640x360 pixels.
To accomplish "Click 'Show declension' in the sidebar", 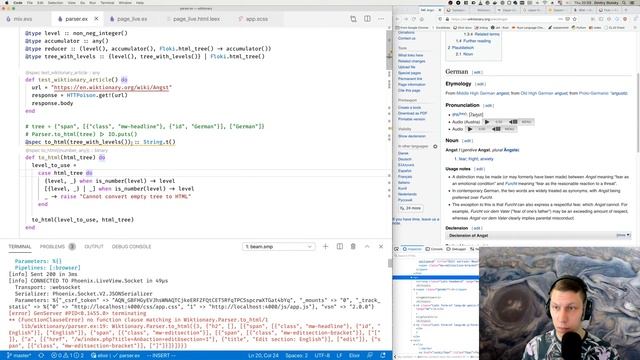I will [x=412, y=136].
